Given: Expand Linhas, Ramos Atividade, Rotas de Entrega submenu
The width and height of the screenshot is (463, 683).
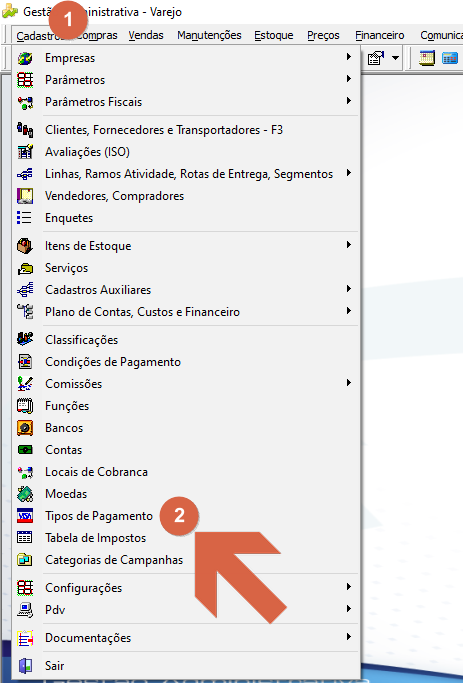Looking at the screenshot, I should [348, 173].
